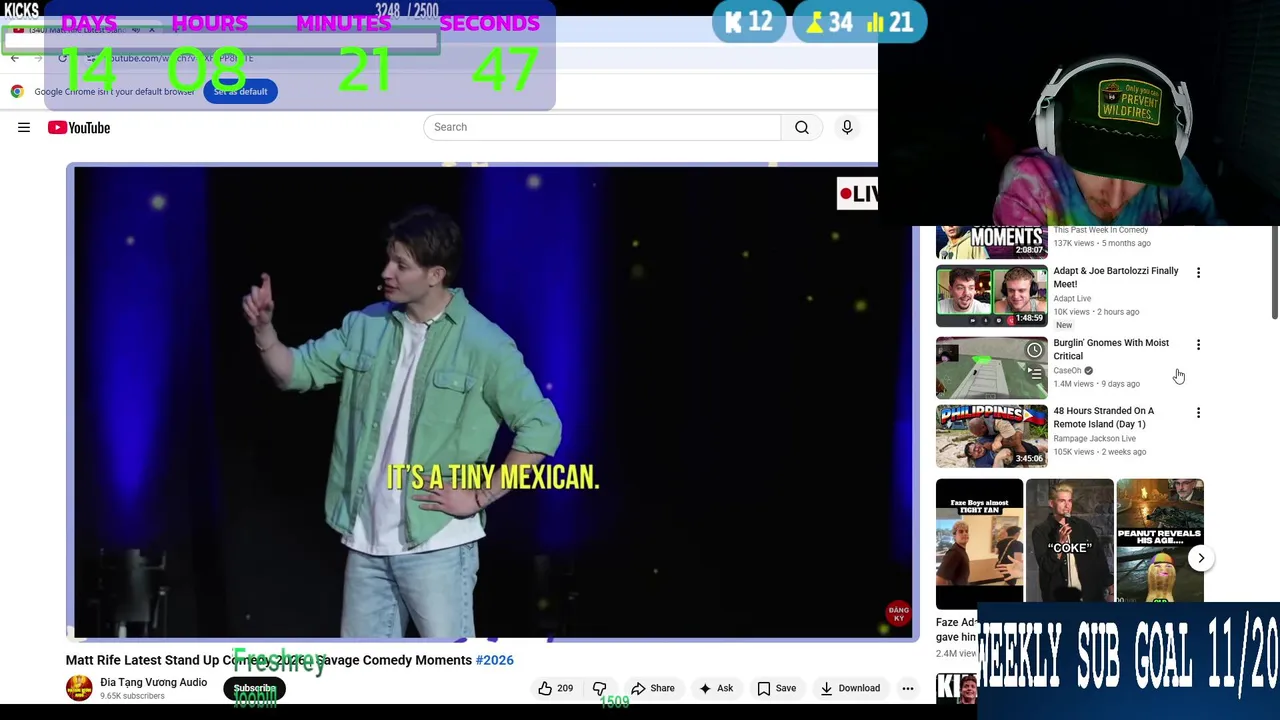
Task: Open options for 48 Hours Stranded video
Action: pos(1198,412)
